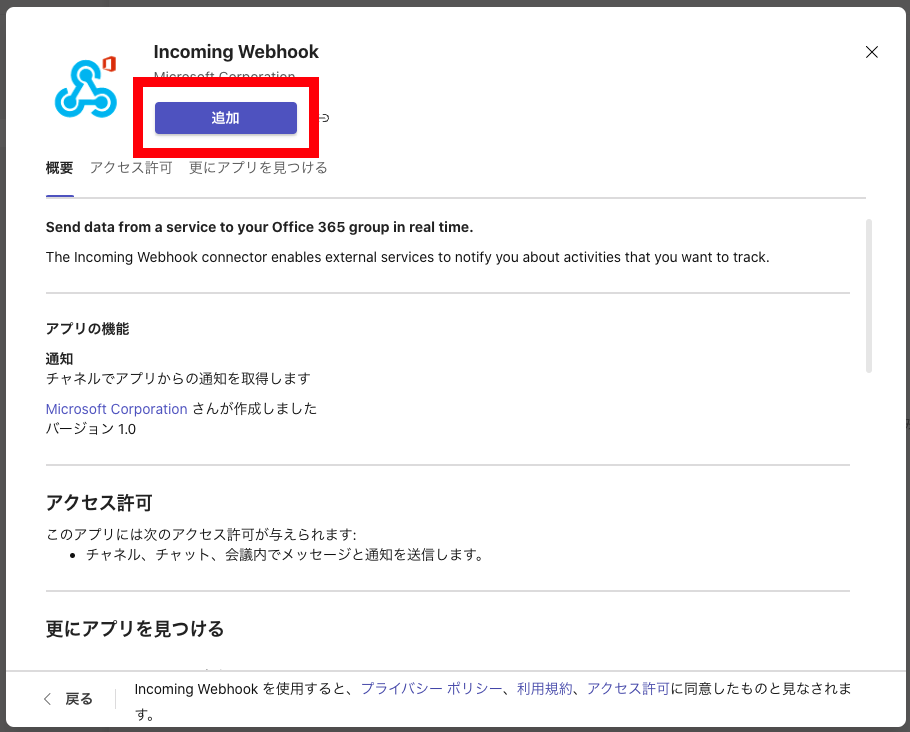Click the バージョン 1.0 text
Screen dimensions: 910x732
(x=91, y=429)
